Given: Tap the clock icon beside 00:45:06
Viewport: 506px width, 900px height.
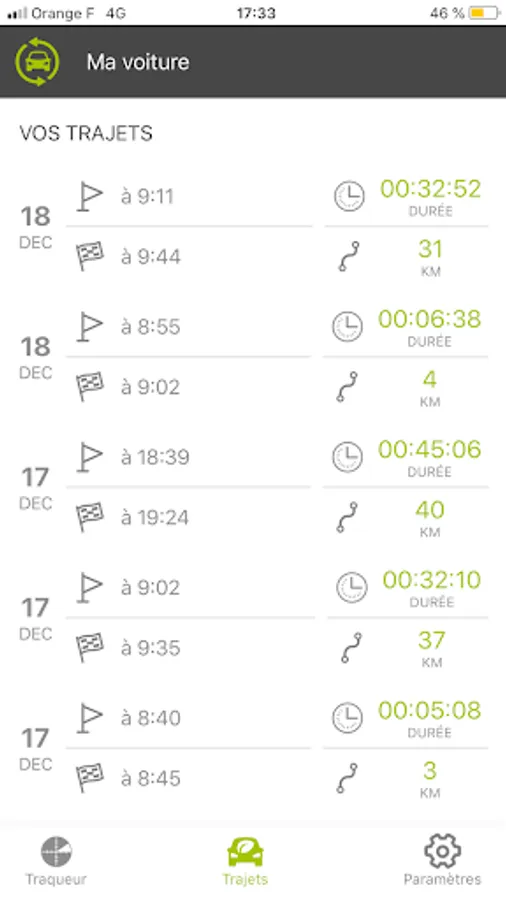Looking at the screenshot, I should [348, 457].
